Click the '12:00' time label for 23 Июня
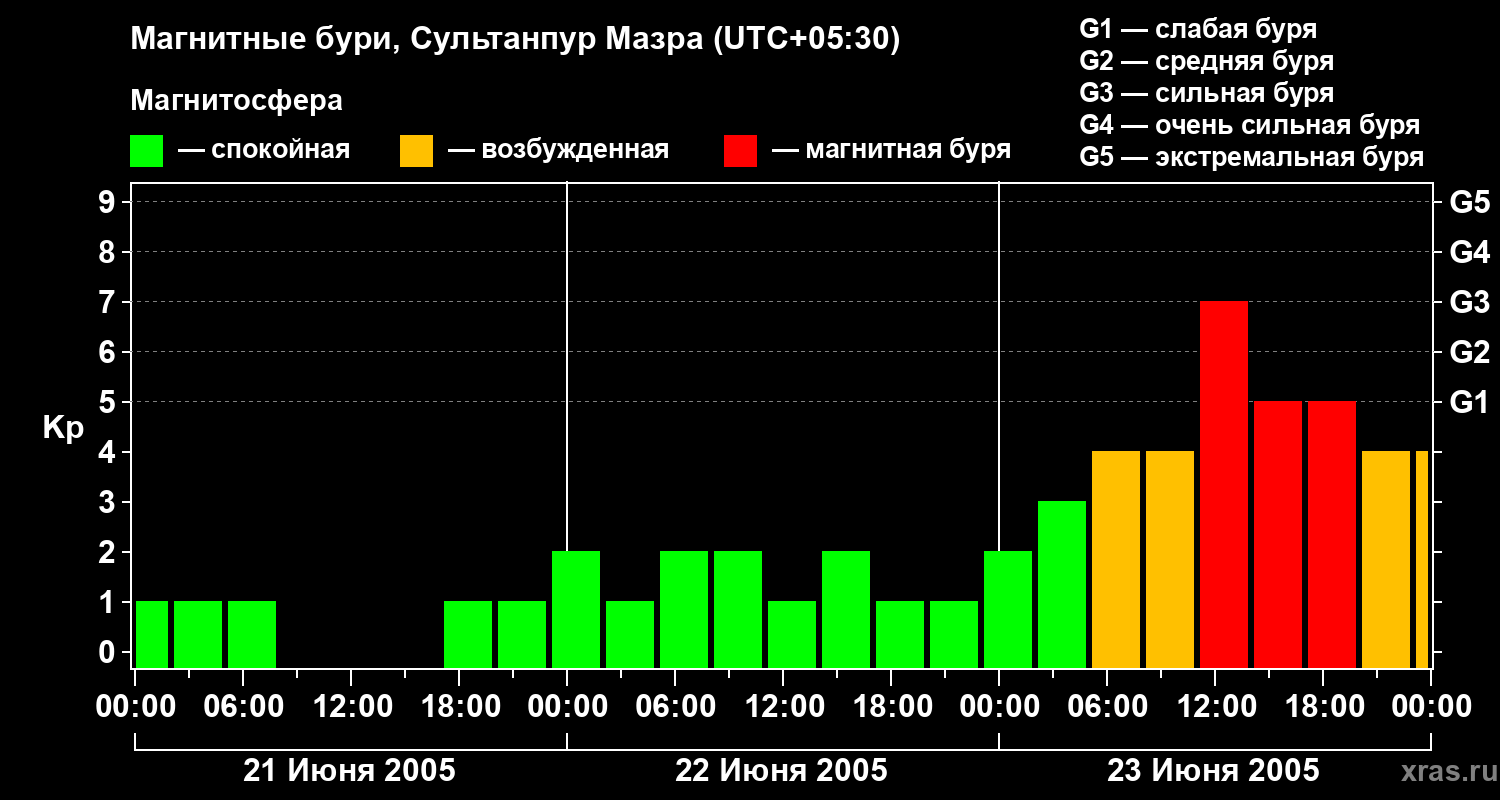Image resolution: width=1500 pixels, height=800 pixels. (x=1216, y=707)
